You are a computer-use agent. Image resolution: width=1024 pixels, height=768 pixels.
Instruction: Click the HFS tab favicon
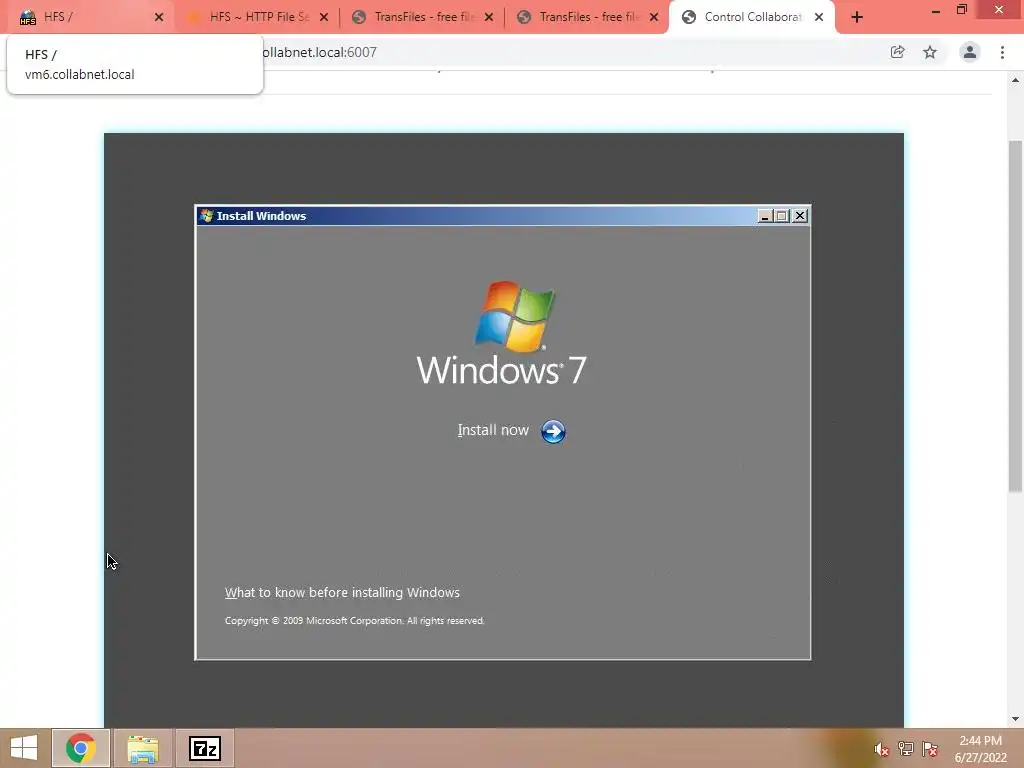pos(27,18)
